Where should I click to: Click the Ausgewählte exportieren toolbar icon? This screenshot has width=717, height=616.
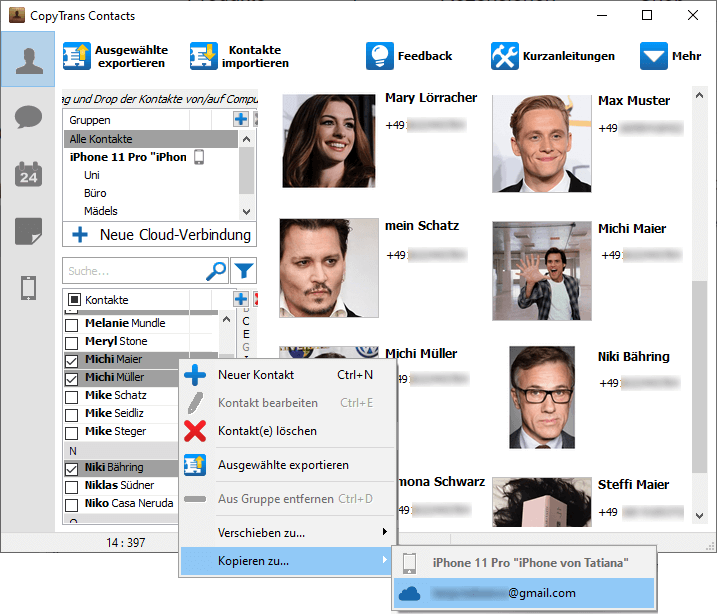pyautogui.click(x=77, y=56)
